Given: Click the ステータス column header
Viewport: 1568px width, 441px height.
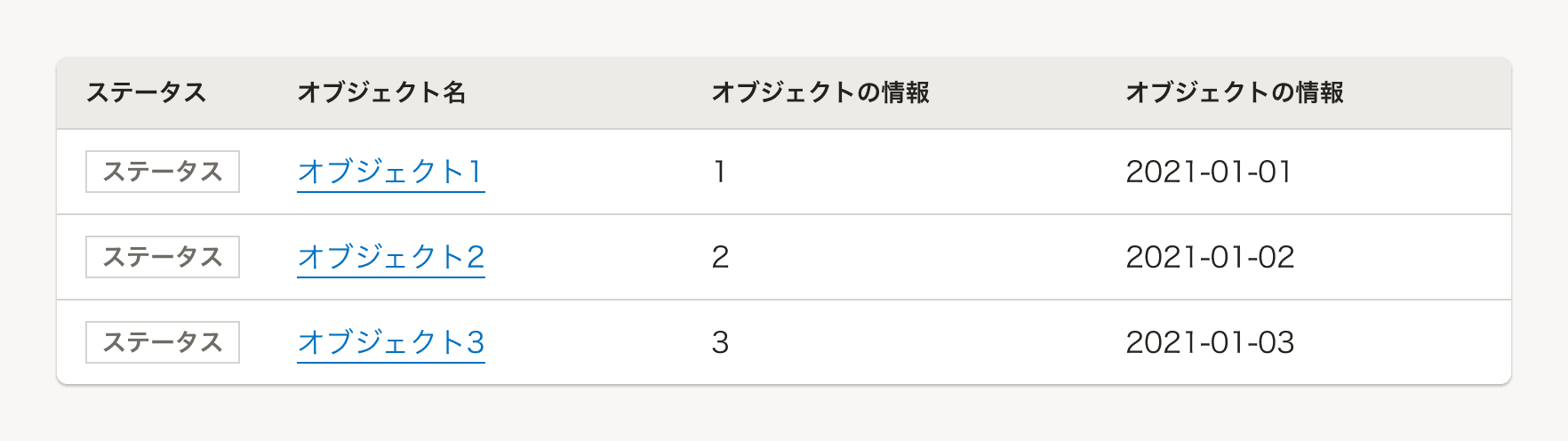Looking at the screenshot, I should tap(146, 92).
